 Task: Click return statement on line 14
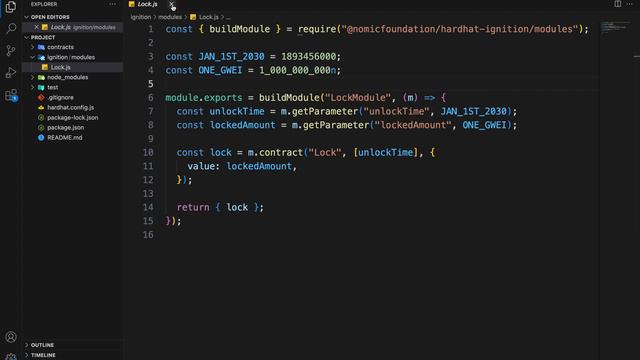(193, 207)
